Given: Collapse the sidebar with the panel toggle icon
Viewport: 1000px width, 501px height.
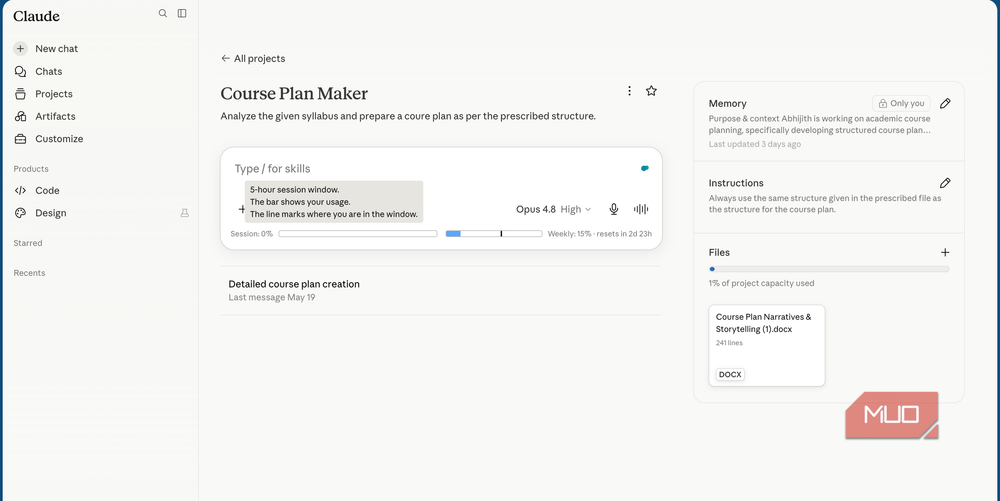Looking at the screenshot, I should [182, 13].
